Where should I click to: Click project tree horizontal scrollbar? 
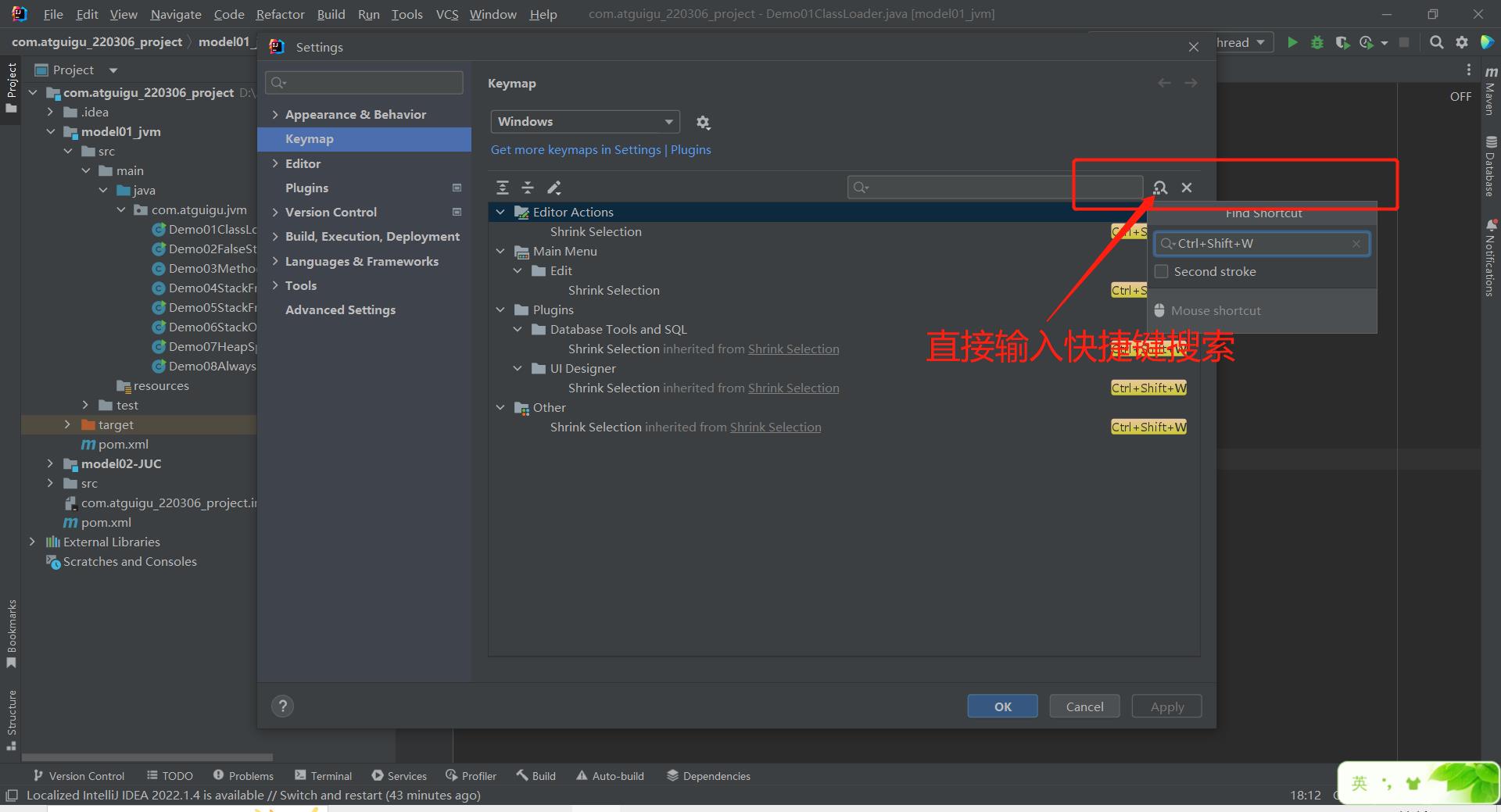click(147, 757)
